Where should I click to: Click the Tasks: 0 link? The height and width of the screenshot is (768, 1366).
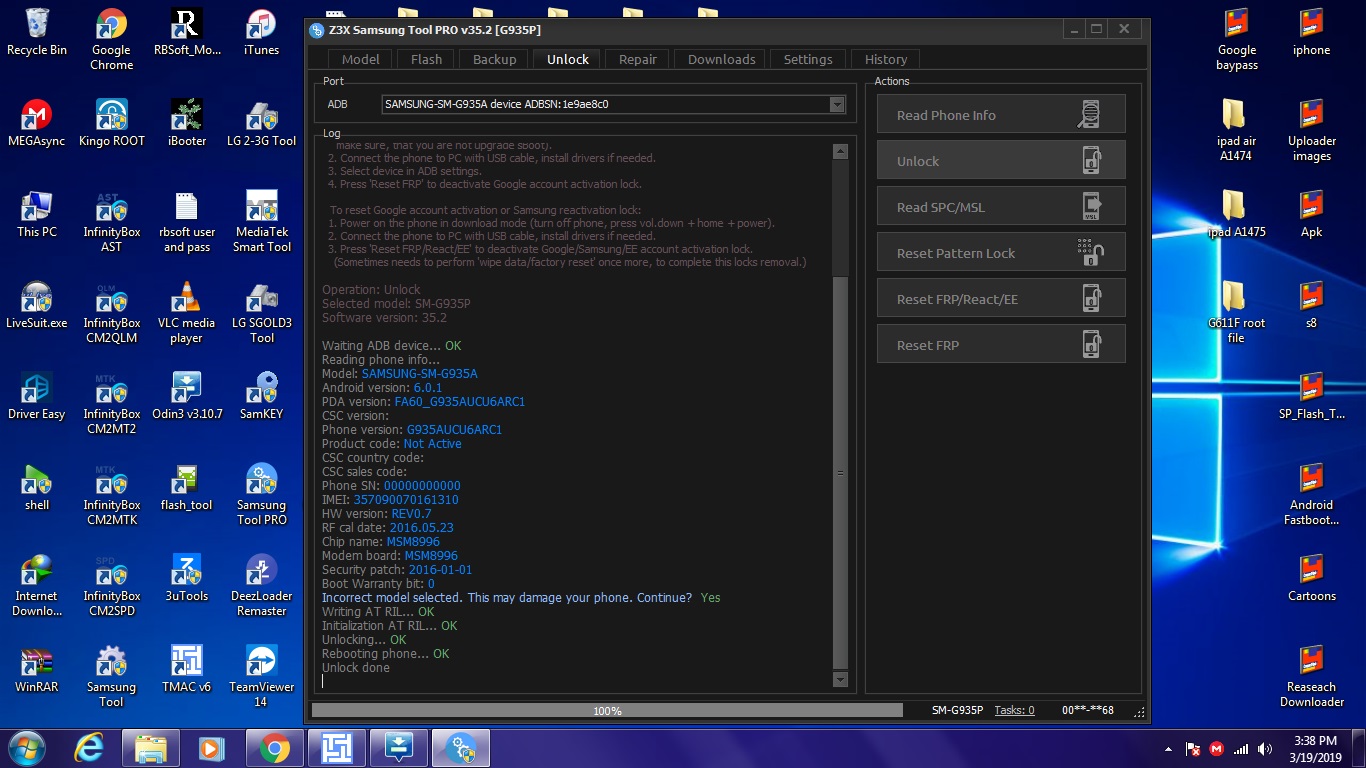point(1013,710)
